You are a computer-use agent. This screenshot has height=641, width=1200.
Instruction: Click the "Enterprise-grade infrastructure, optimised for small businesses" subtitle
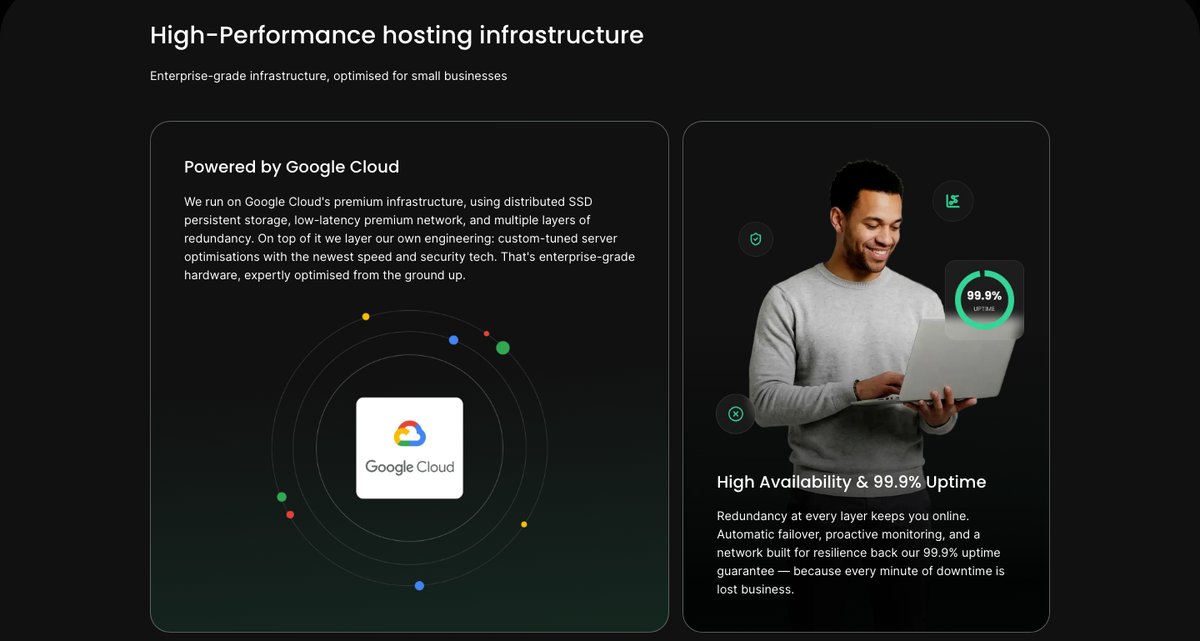point(328,76)
